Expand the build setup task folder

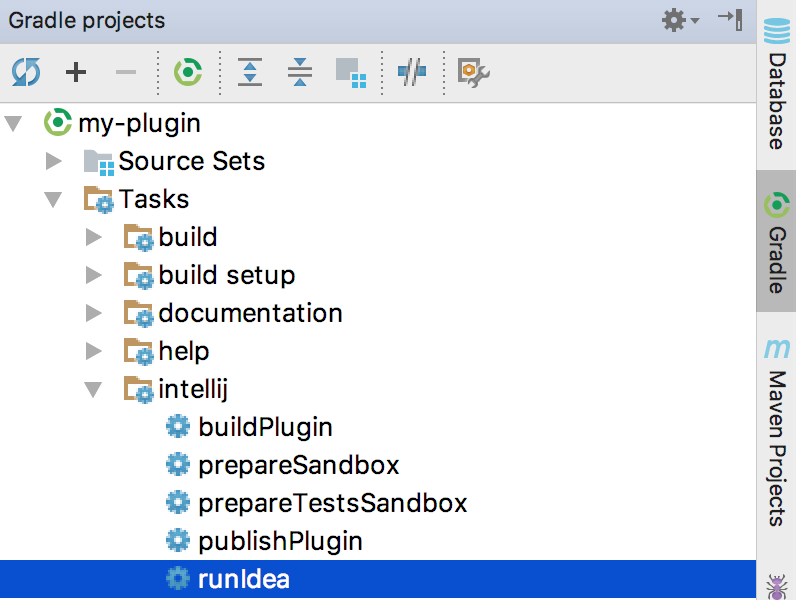(x=94, y=275)
